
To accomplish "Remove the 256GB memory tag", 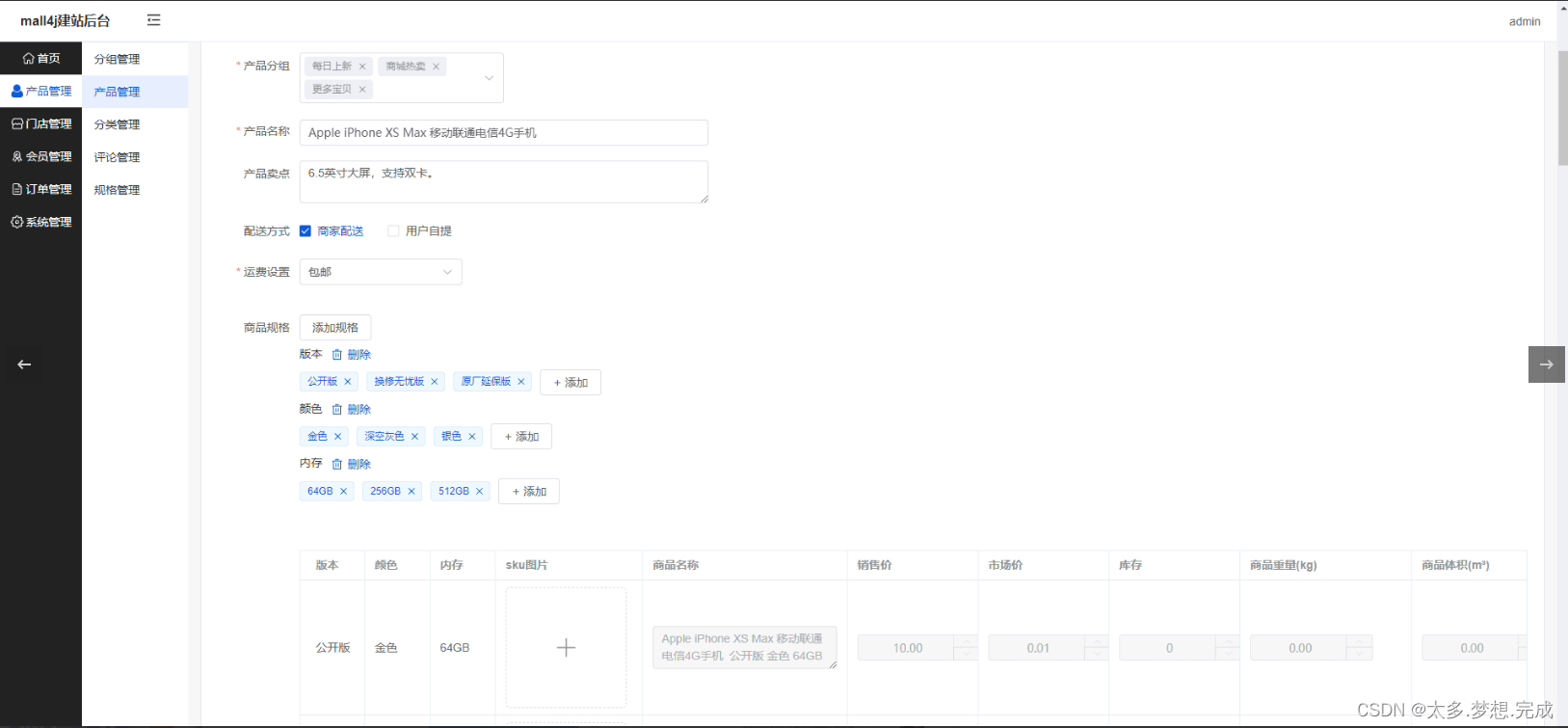I will (x=412, y=492).
